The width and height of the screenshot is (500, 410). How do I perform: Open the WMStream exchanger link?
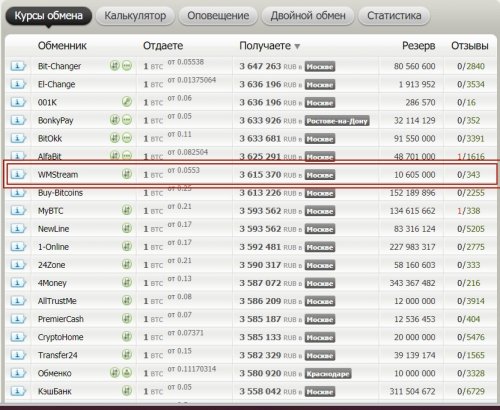tap(58, 174)
